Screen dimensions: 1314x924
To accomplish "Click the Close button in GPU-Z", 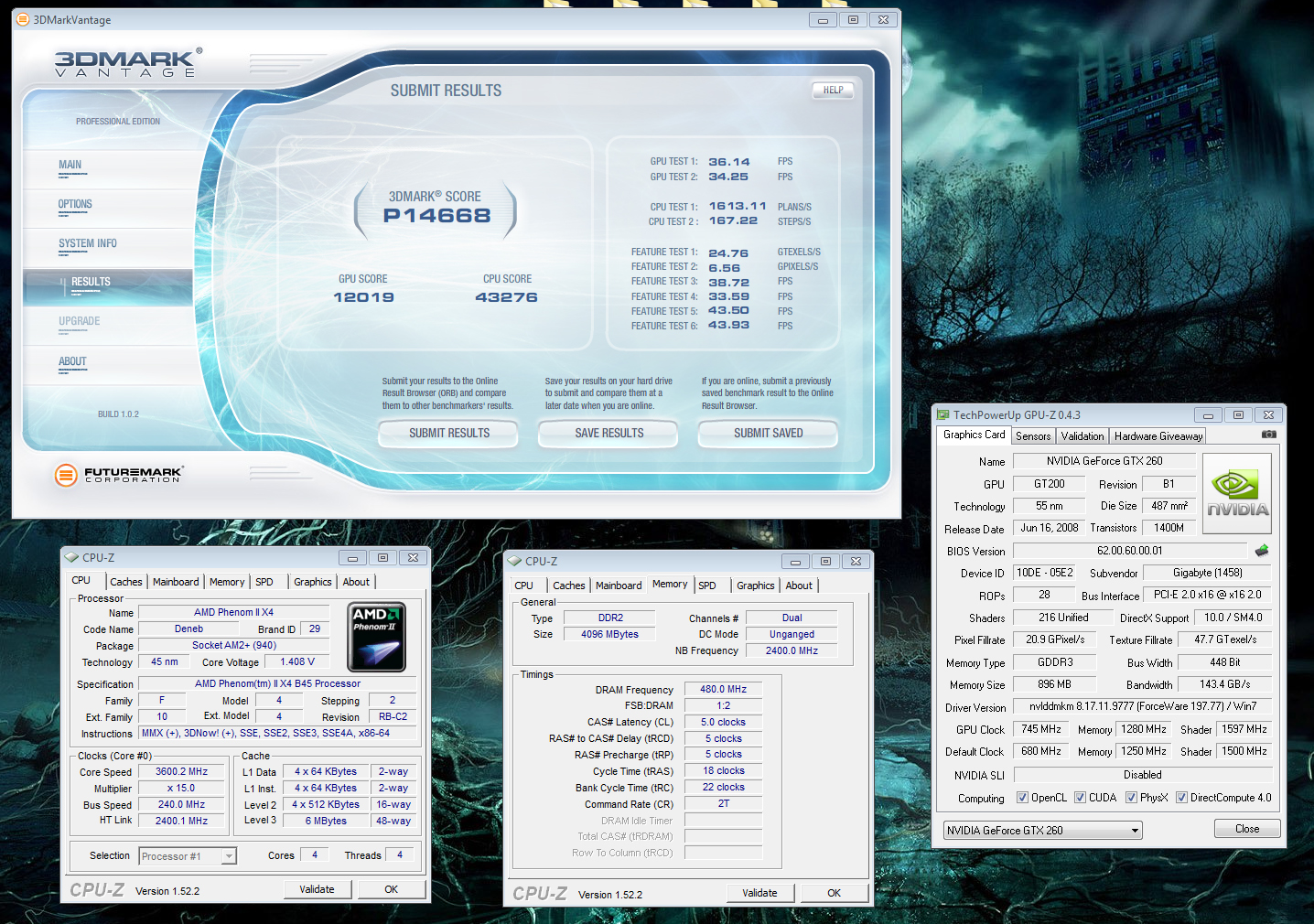I will [1247, 829].
